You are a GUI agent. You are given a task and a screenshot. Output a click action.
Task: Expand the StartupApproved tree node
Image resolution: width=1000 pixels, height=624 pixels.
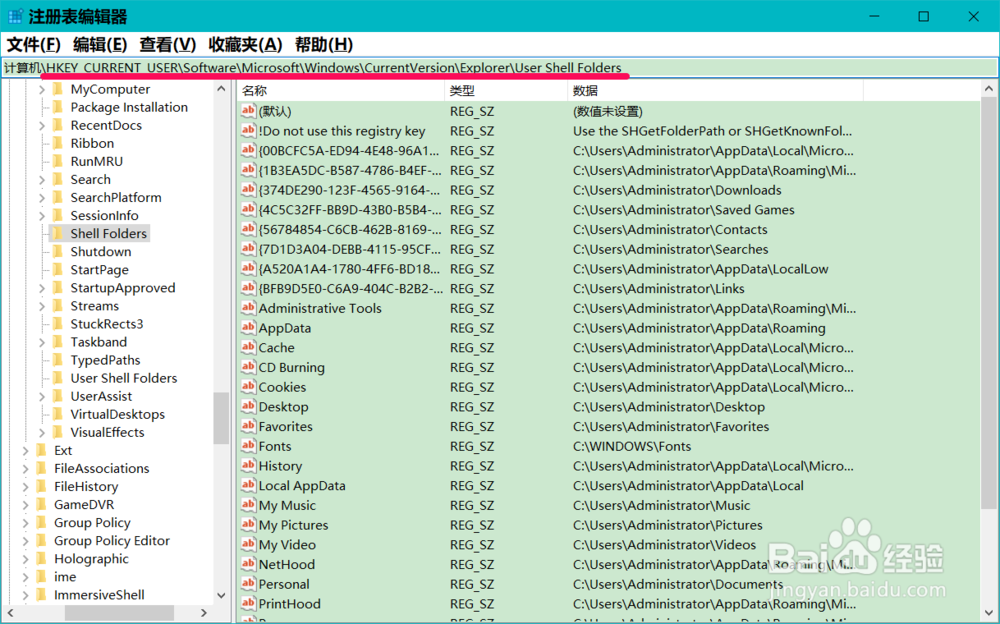[x=41, y=288]
